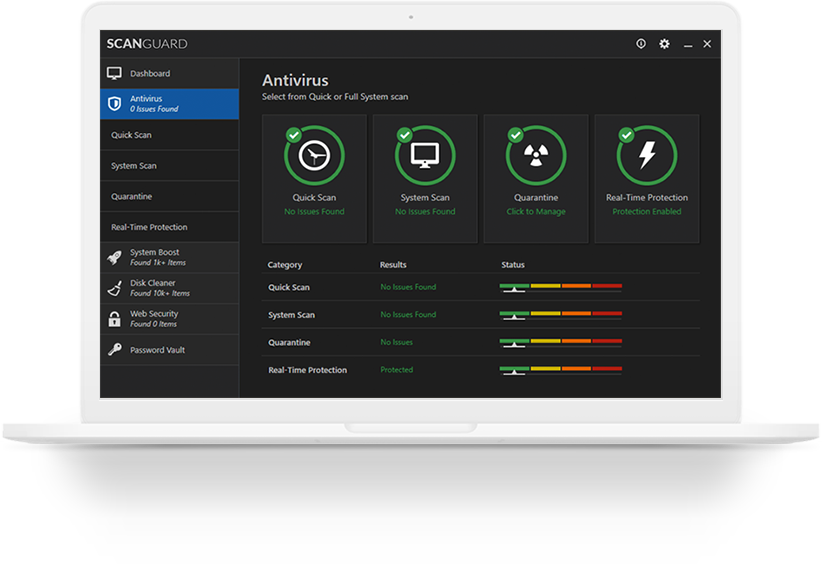822x564 pixels.
Task: Click System Scan card title label
Action: (x=425, y=198)
